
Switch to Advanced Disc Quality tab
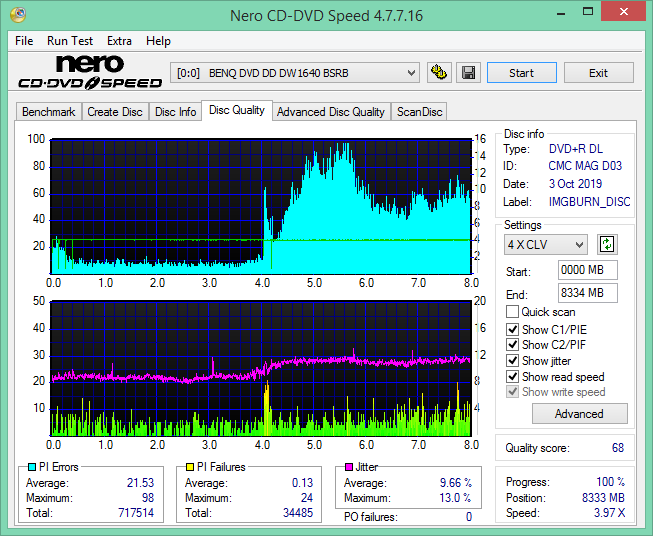pyautogui.click(x=331, y=112)
